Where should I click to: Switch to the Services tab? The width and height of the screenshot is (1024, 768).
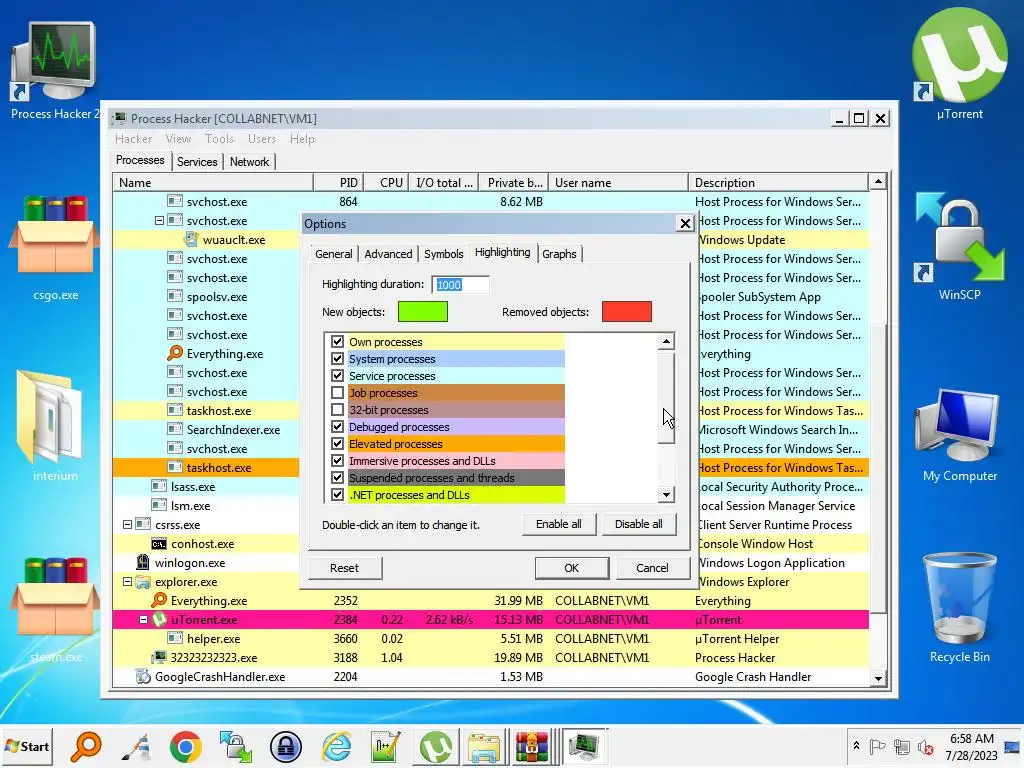(197, 162)
